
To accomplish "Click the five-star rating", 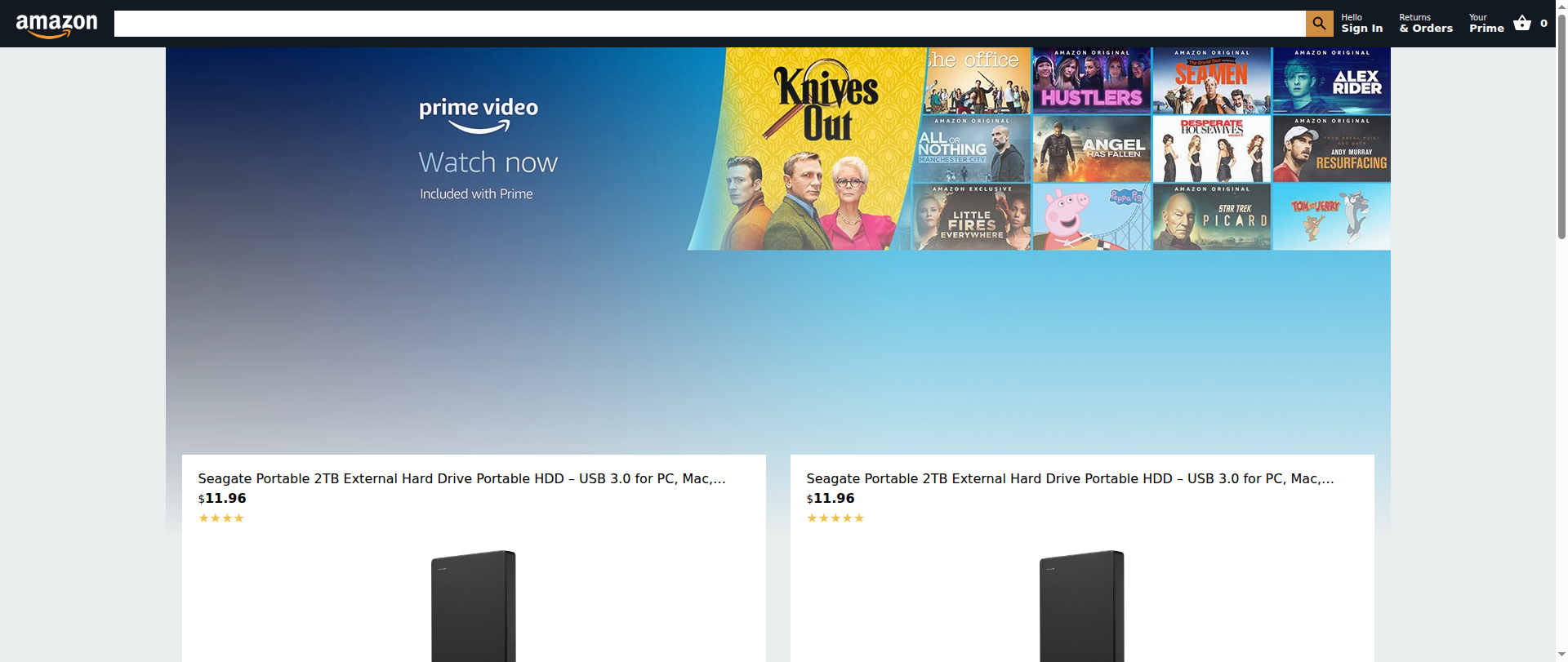I will (835, 518).
